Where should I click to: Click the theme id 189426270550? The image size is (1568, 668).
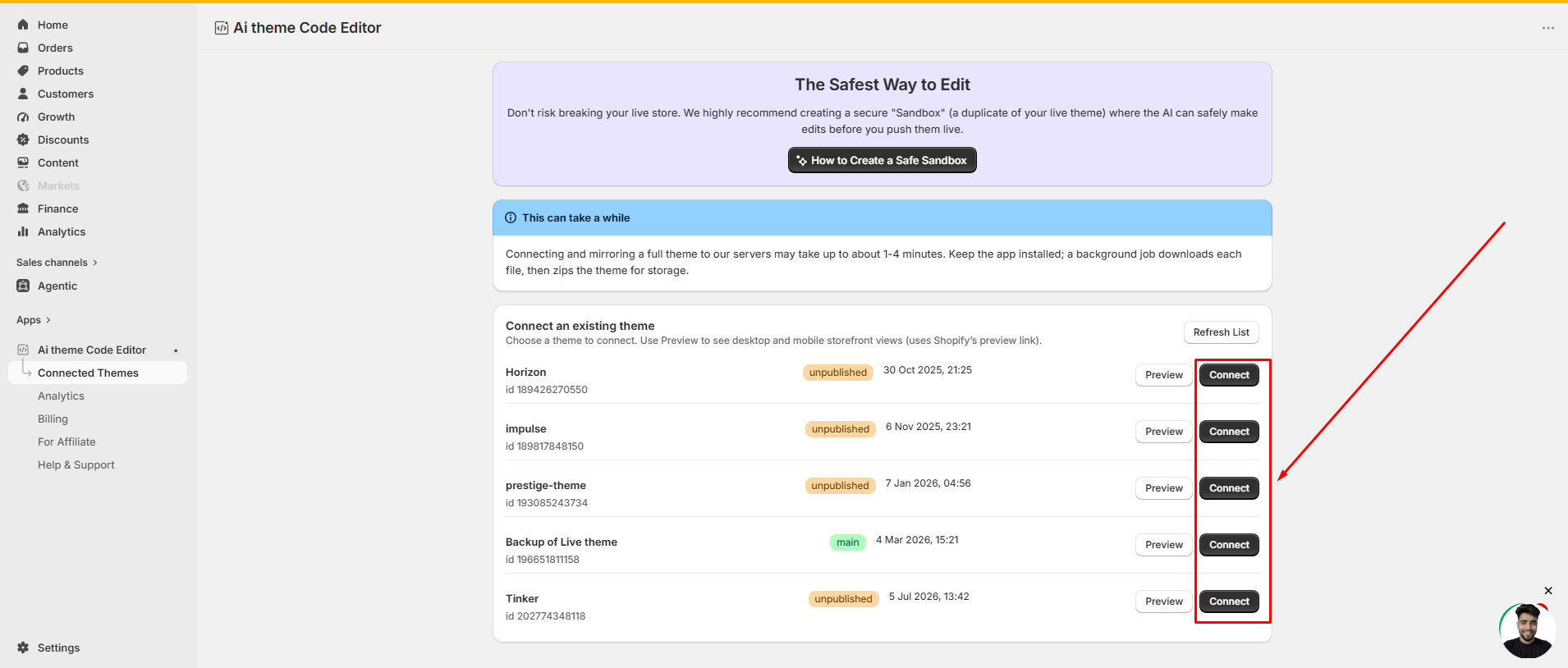547,390
